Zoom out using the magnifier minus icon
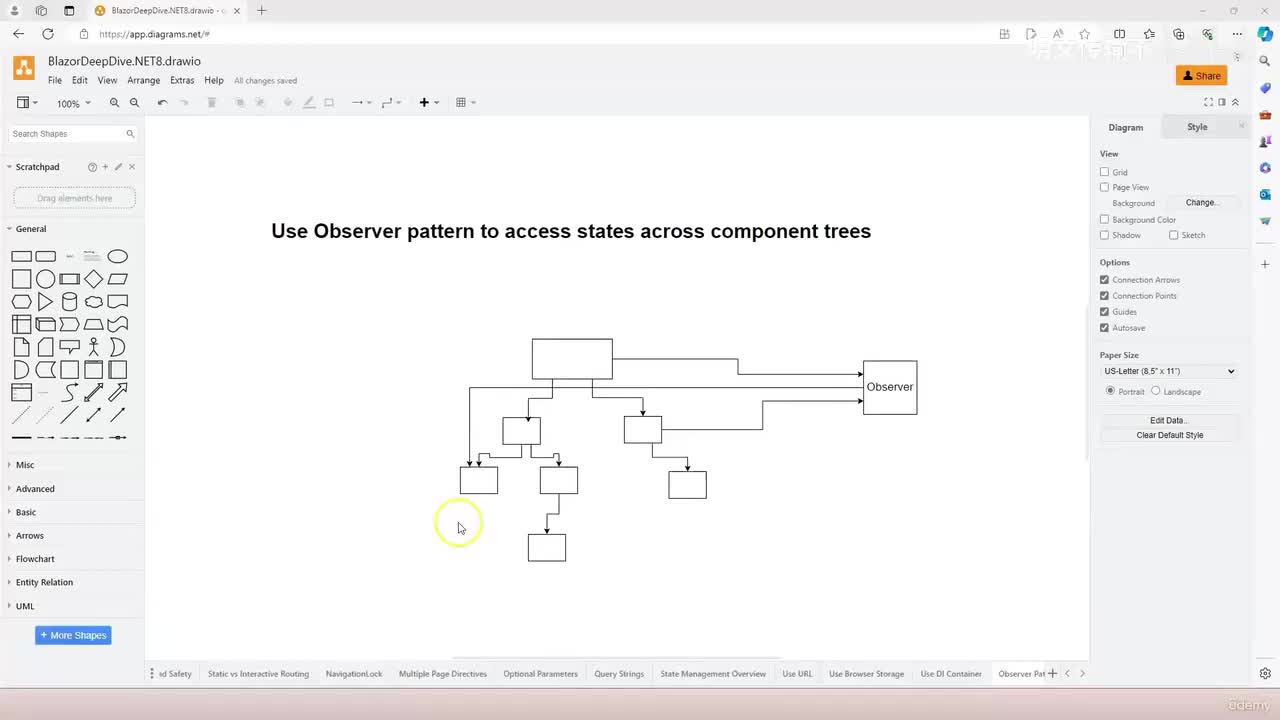Image resolution: width=1280 pixels, height=720 pixels. (x=134, y=103)
